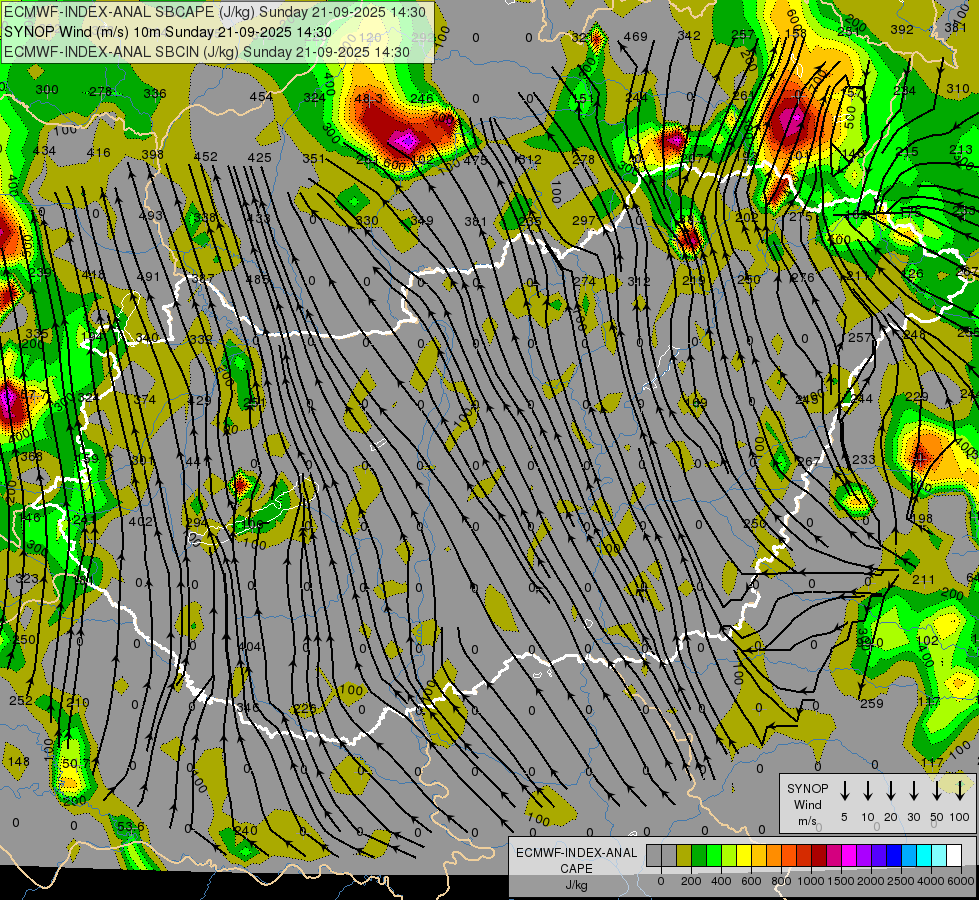Click the map value 454
Viewport: 979px width, 900px height.
pyautogui.click(x=261, y=97)
